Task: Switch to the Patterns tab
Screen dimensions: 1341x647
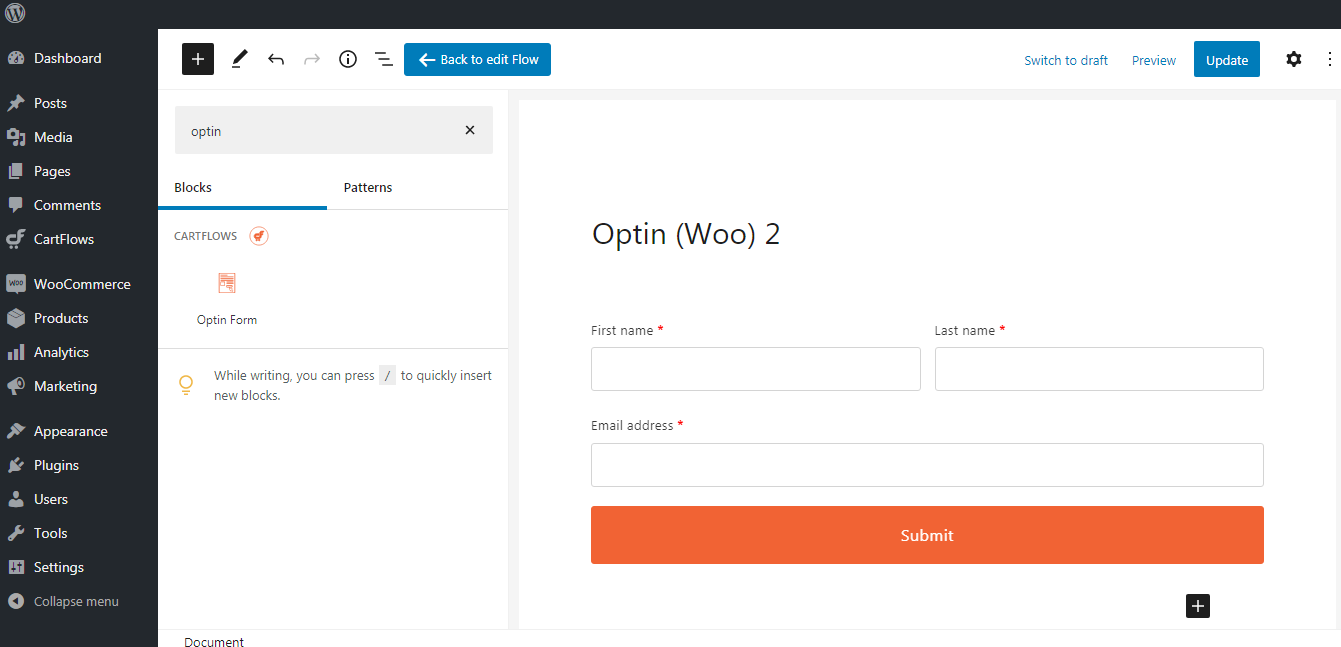Action: click(x=368, y=187)
